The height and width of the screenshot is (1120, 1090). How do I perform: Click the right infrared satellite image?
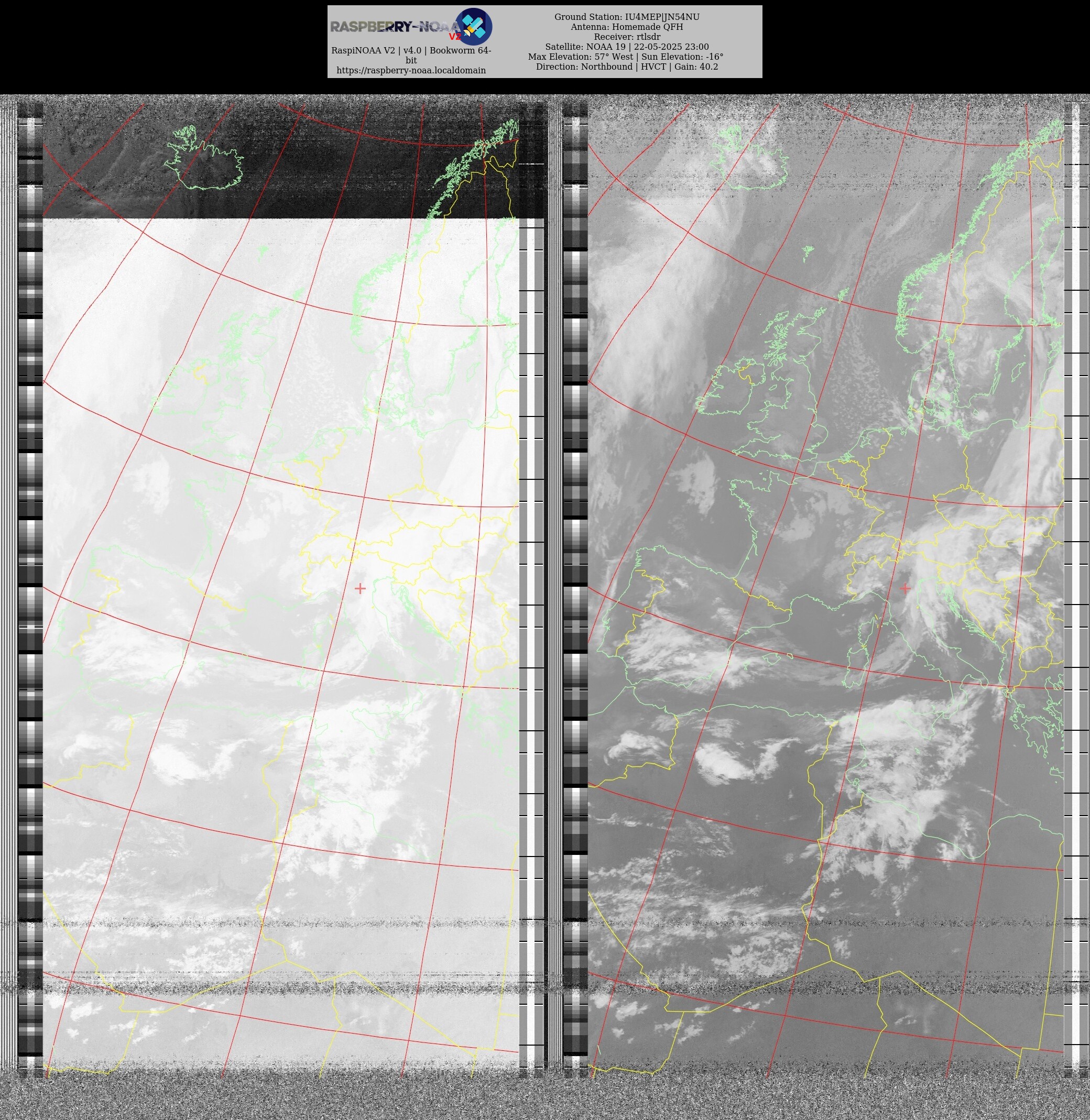click(825, 589)
